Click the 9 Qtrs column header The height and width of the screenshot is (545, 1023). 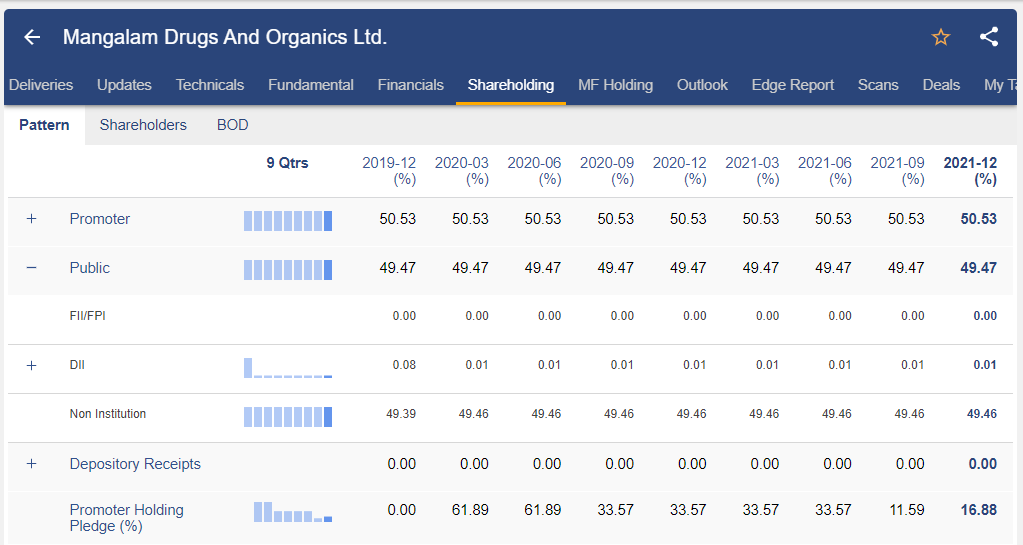click(x=287, y=163)
